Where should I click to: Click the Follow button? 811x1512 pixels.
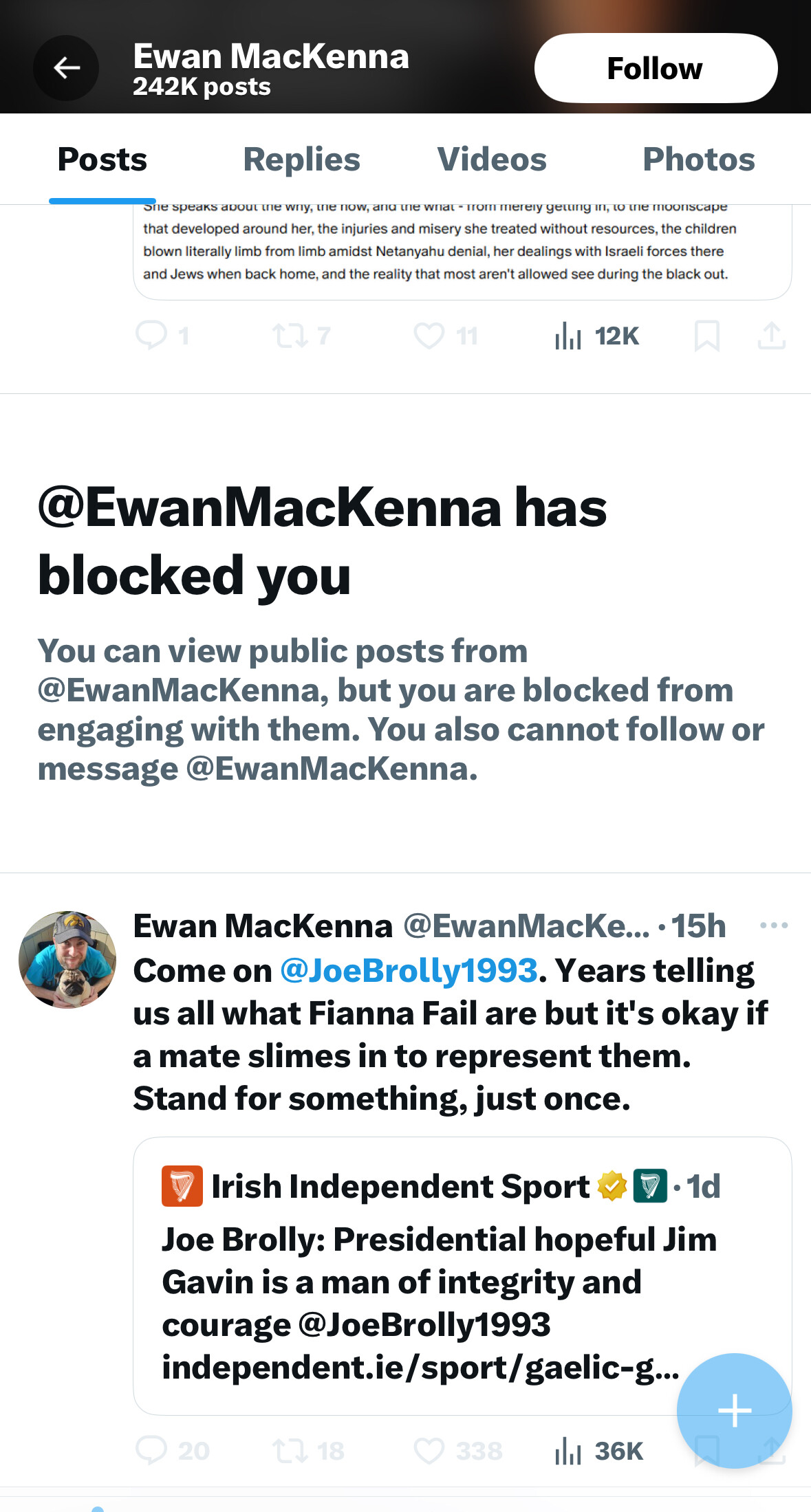tap(655, 68)
